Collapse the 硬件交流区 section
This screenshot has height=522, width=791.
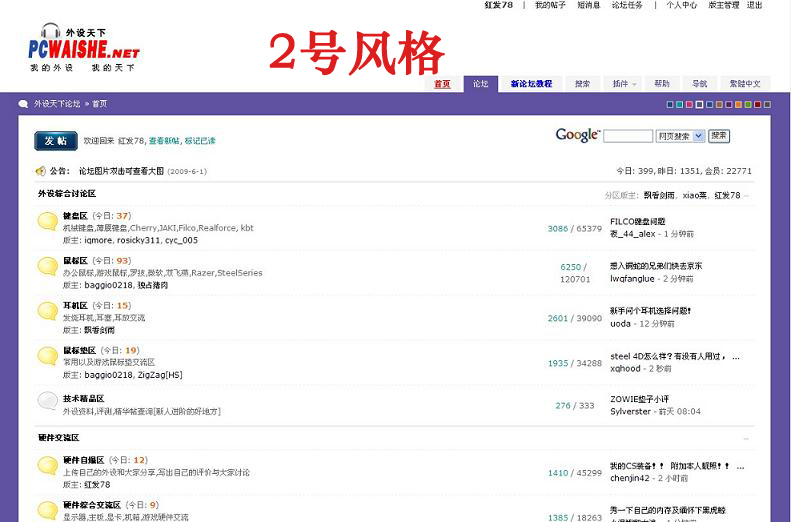746,439
